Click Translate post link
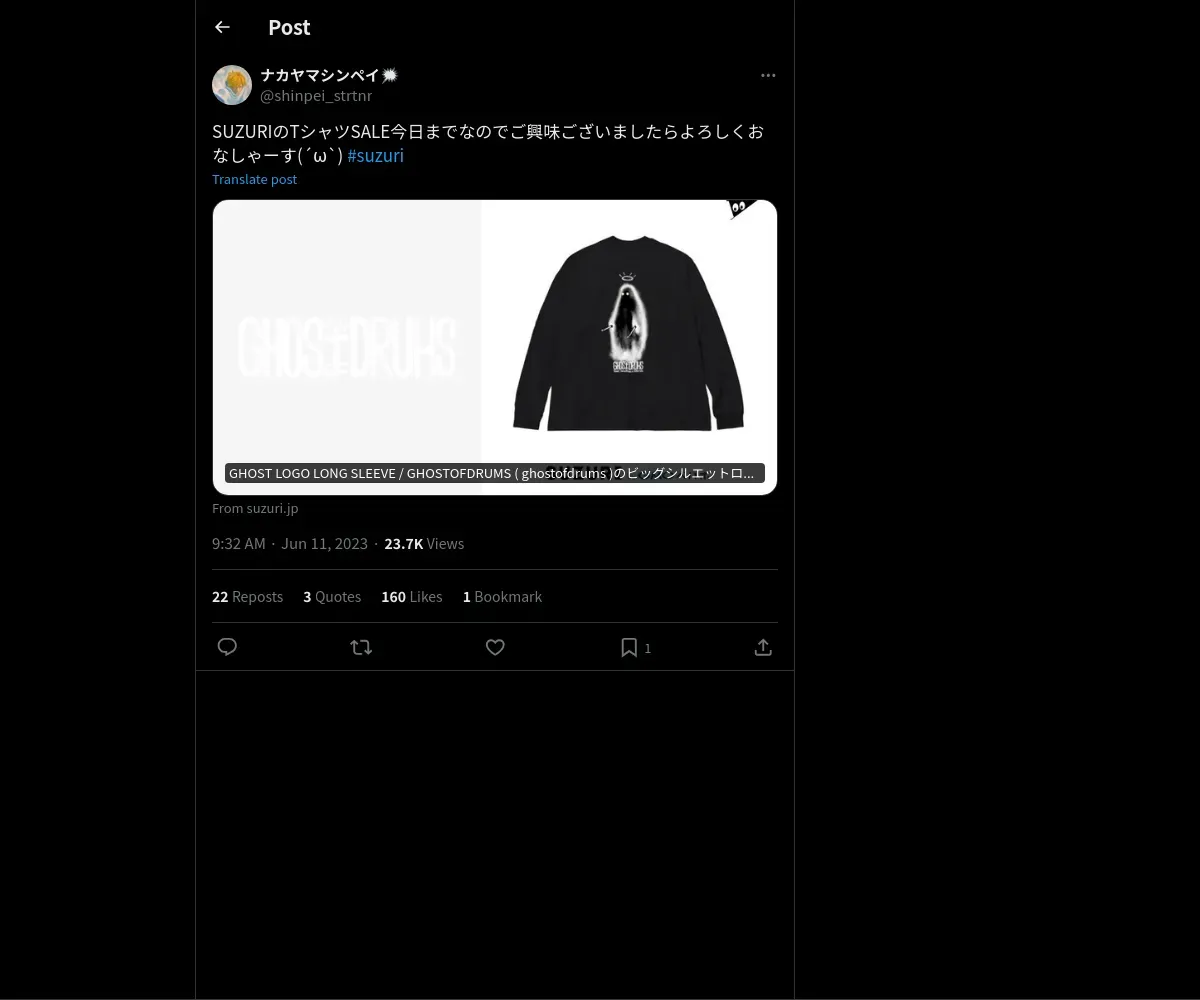This screenshot has width=1200, height=1000. click(254, 179)
